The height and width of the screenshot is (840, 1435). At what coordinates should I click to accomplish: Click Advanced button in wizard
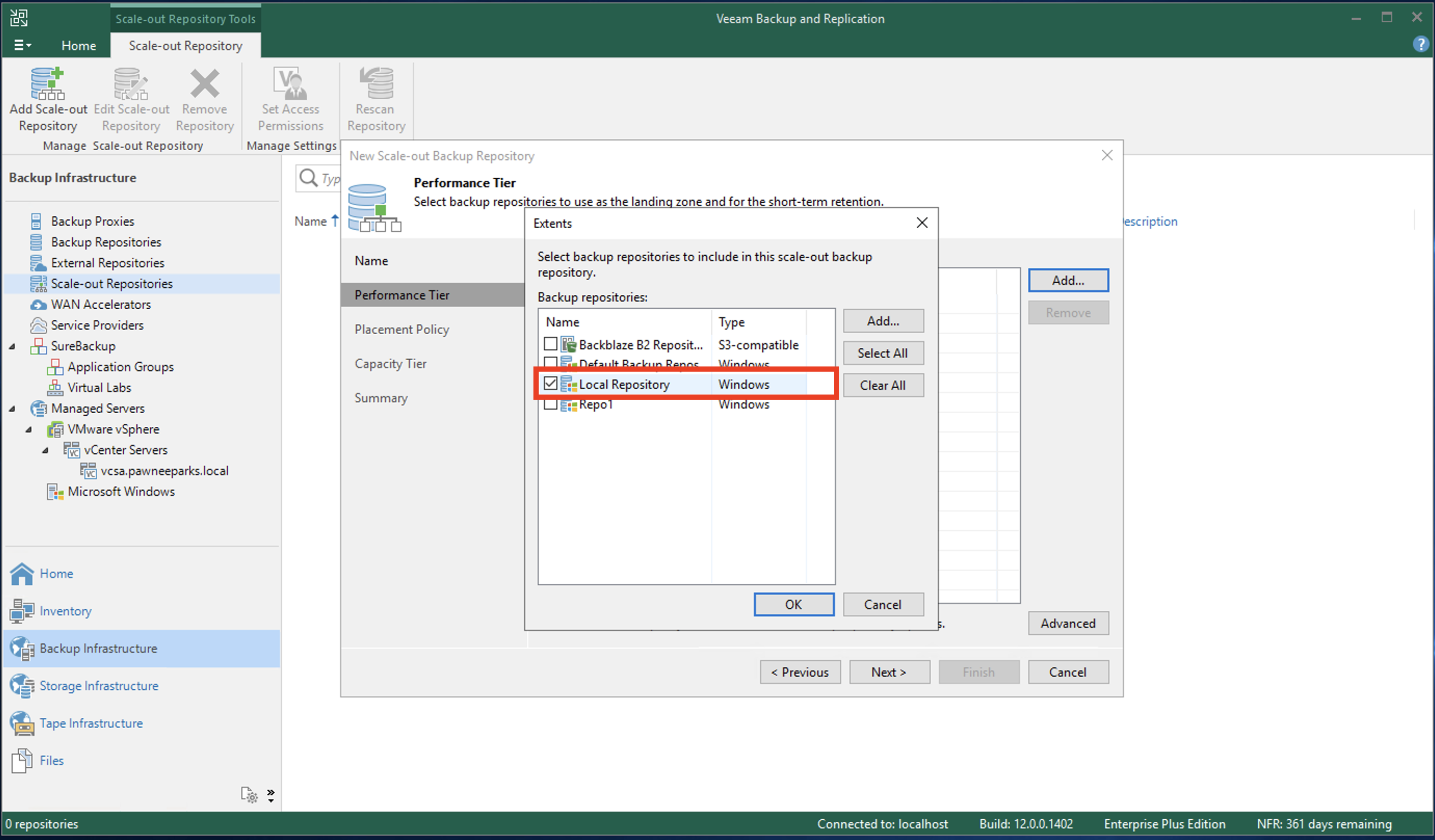click(x=1068, y=624)
